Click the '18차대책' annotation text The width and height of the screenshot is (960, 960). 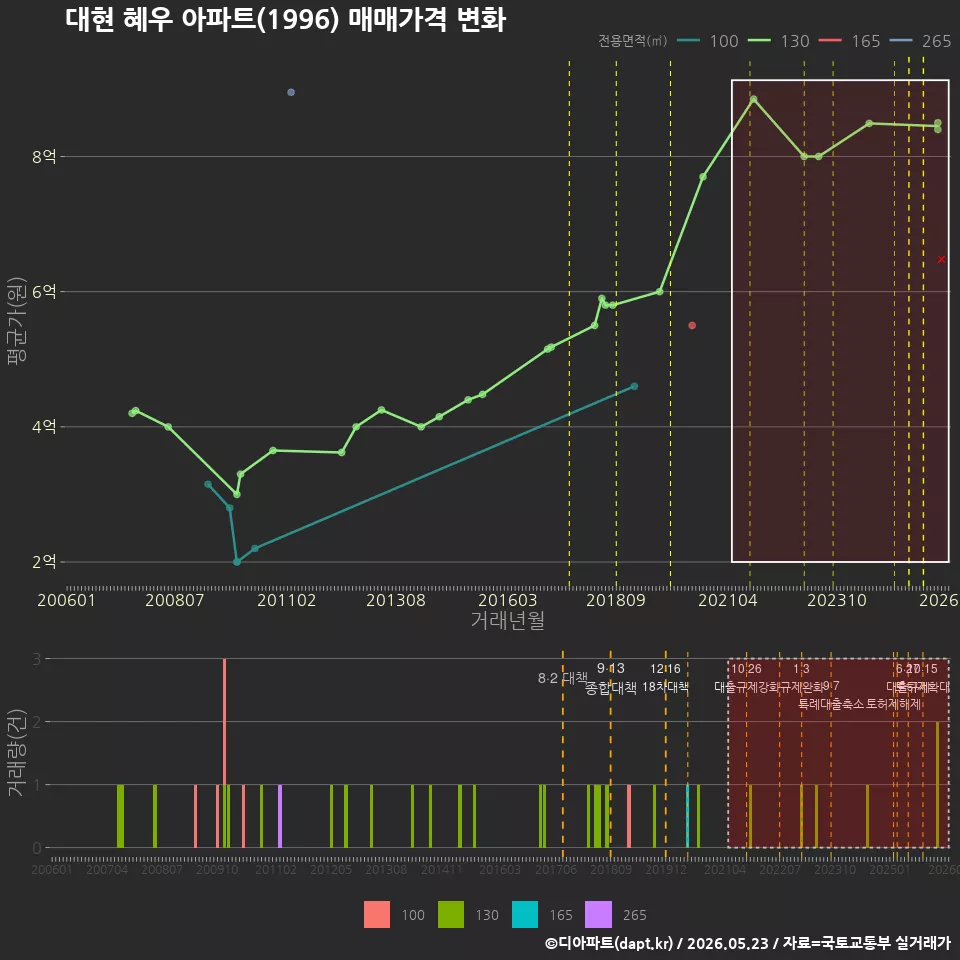pos(666,687)
